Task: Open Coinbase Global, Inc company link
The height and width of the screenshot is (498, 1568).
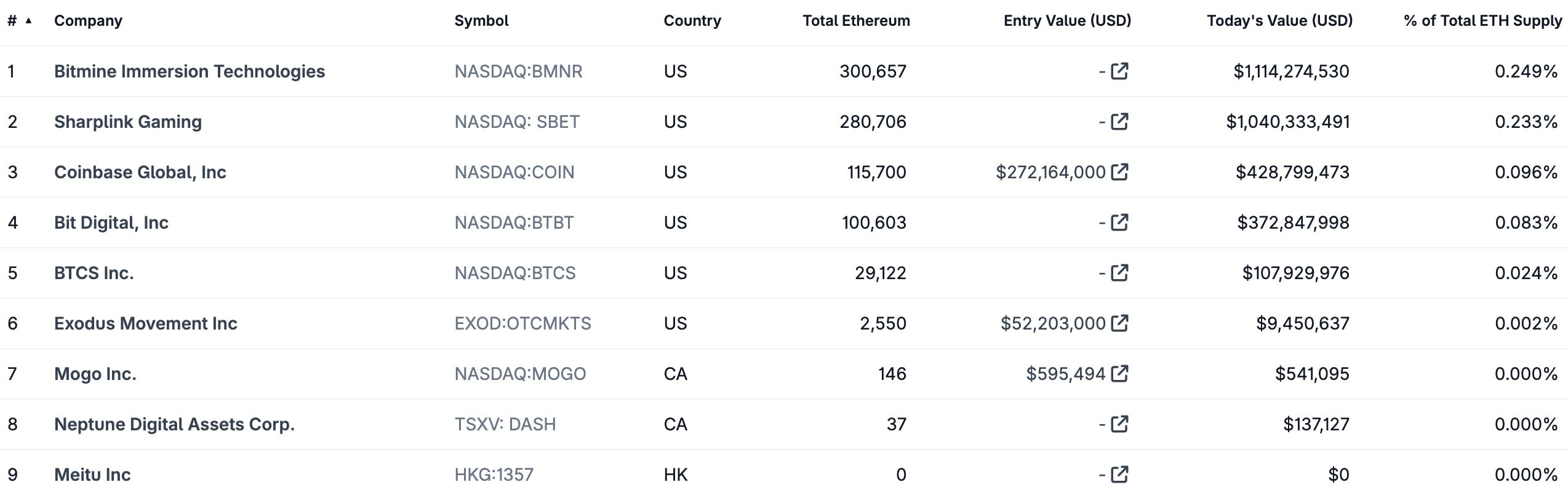Action: pyautogui.click(x=140, y=172)
